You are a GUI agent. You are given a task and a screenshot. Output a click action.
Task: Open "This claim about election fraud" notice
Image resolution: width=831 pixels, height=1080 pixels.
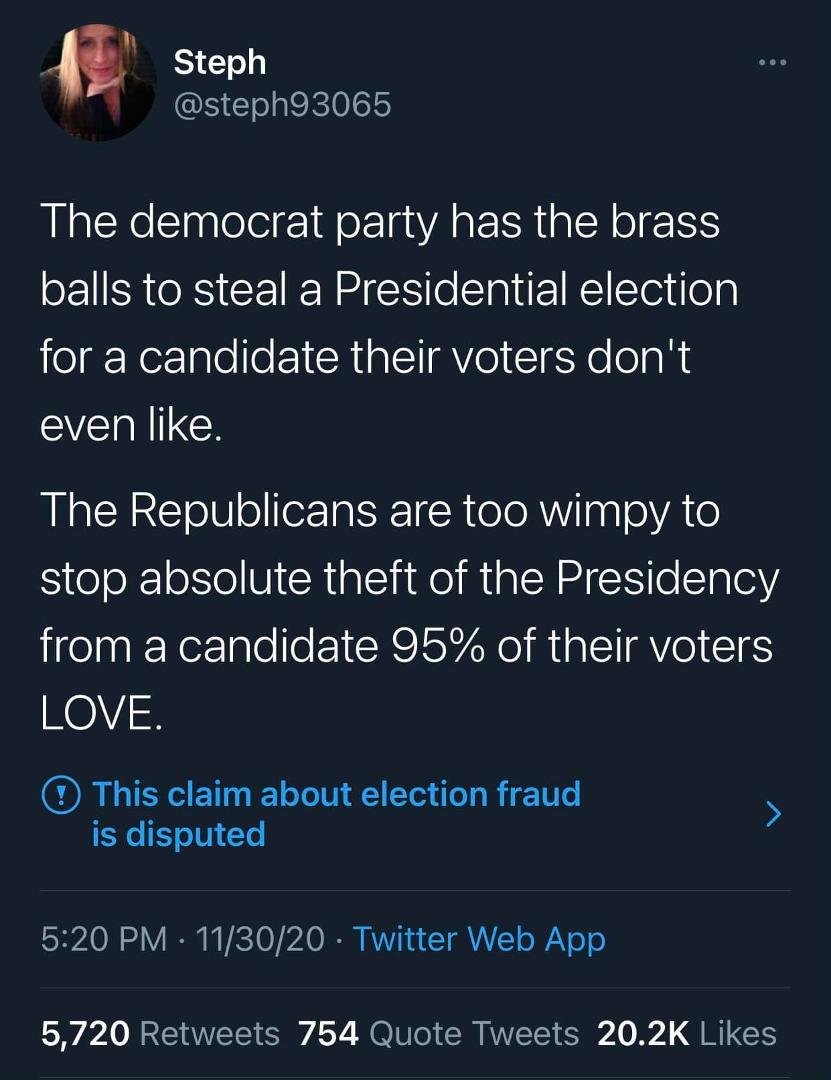pyautogui.click(x=336, y=793)
